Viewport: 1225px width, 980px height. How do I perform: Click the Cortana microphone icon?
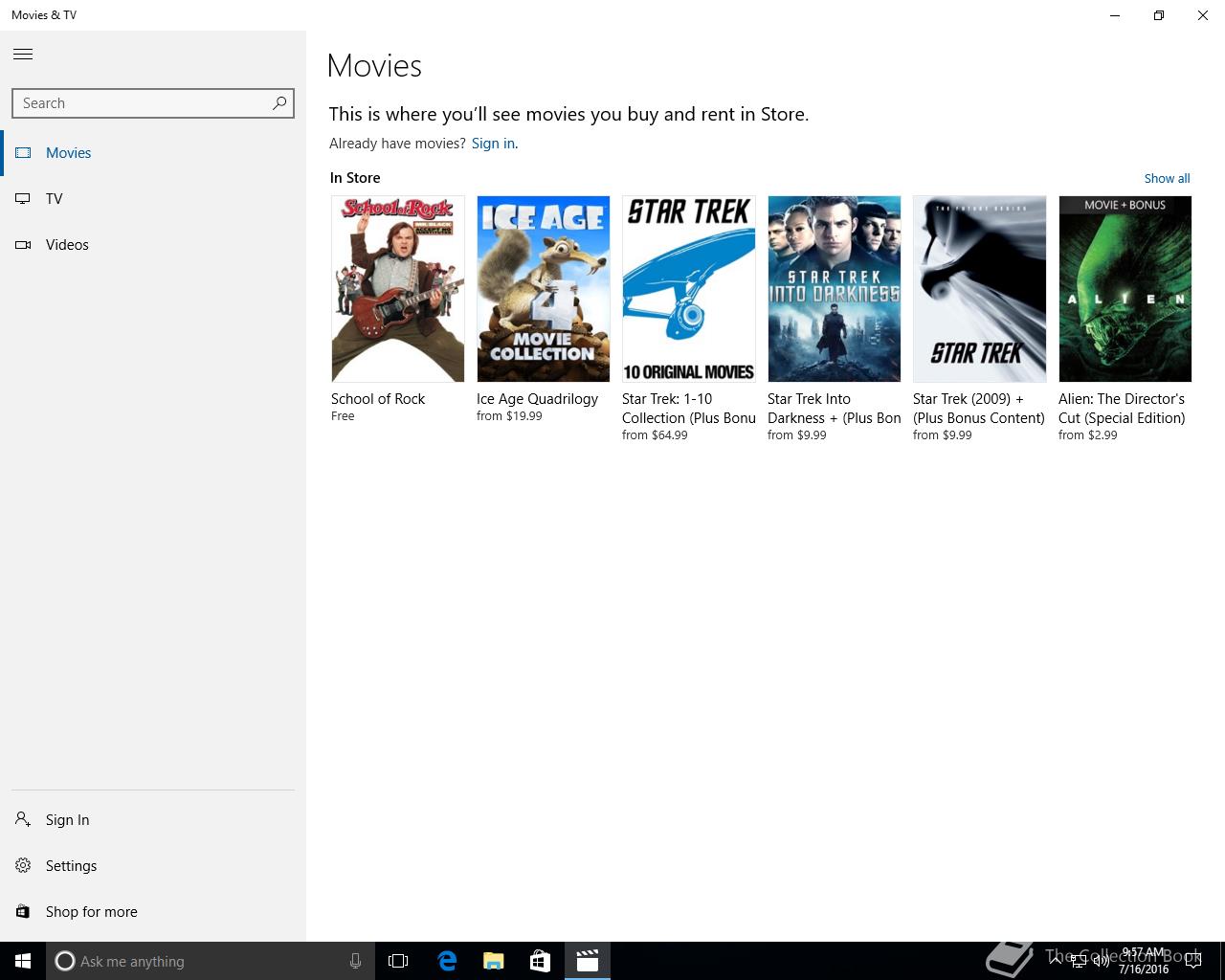click(x=355, y=961)
